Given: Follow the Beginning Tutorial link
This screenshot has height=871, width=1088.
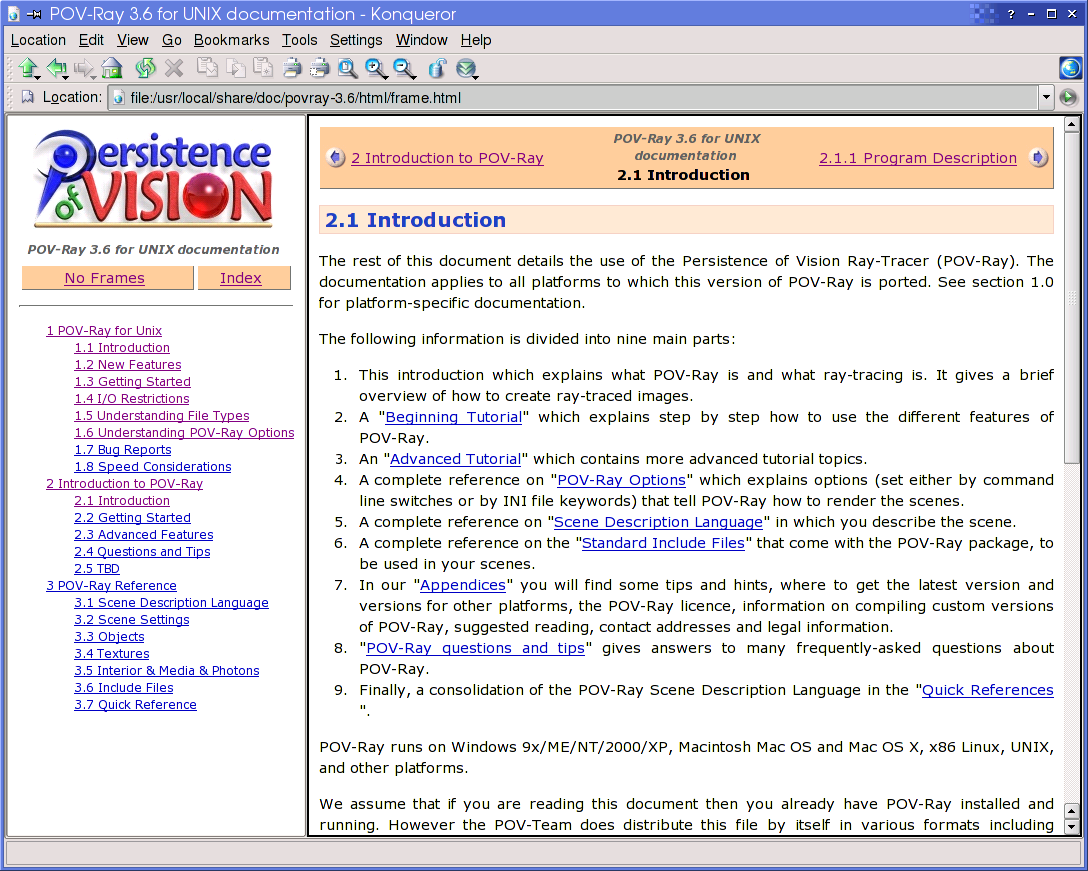Looking at the screenshot, I should click(454, 417).
